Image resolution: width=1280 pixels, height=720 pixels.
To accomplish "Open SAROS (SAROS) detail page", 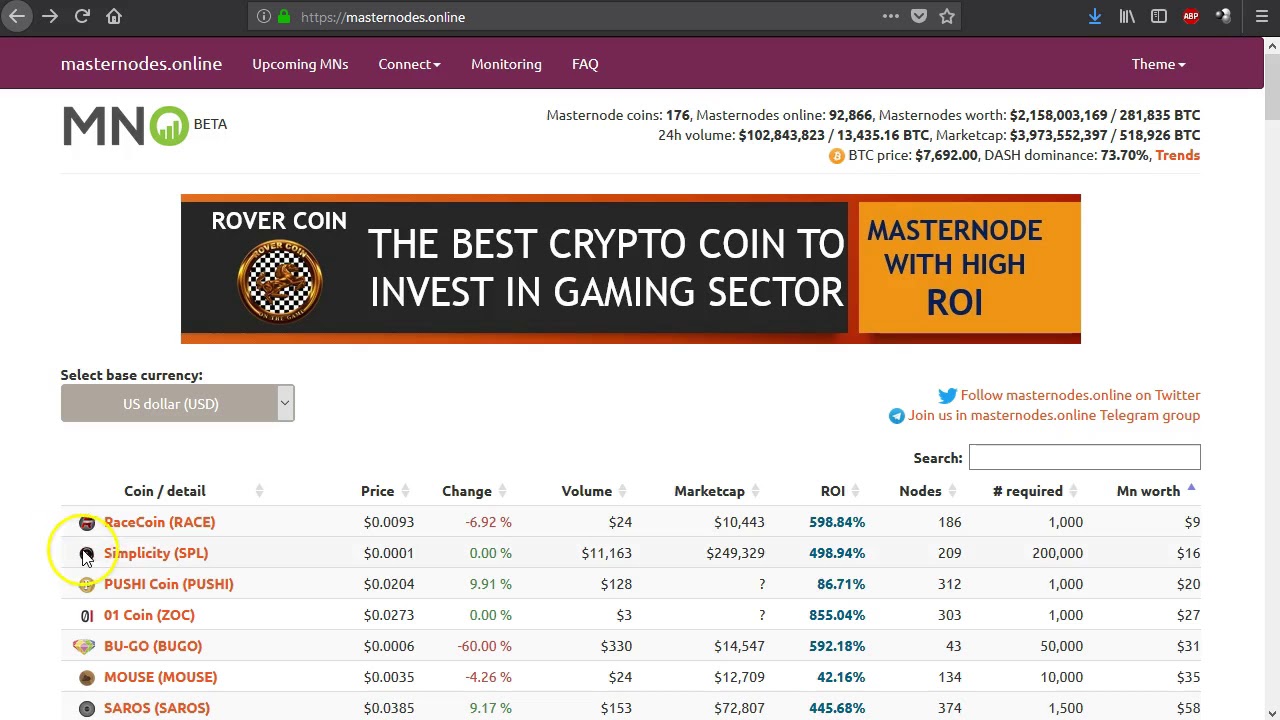I will click(157, 708).
